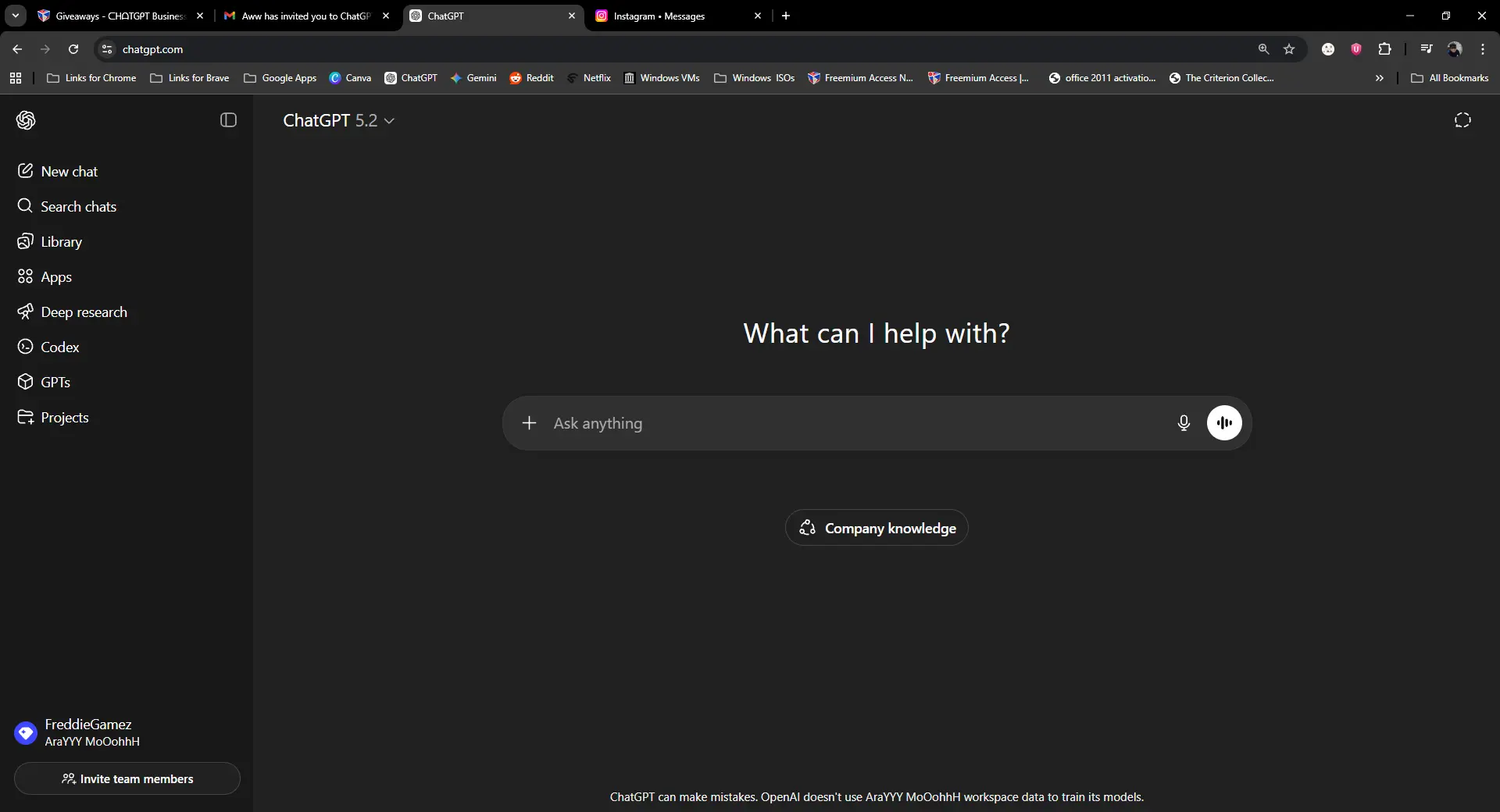This screenshot has height=812, width=1500.
Task: Click Invite team members button
Action: tap(127, 778)
